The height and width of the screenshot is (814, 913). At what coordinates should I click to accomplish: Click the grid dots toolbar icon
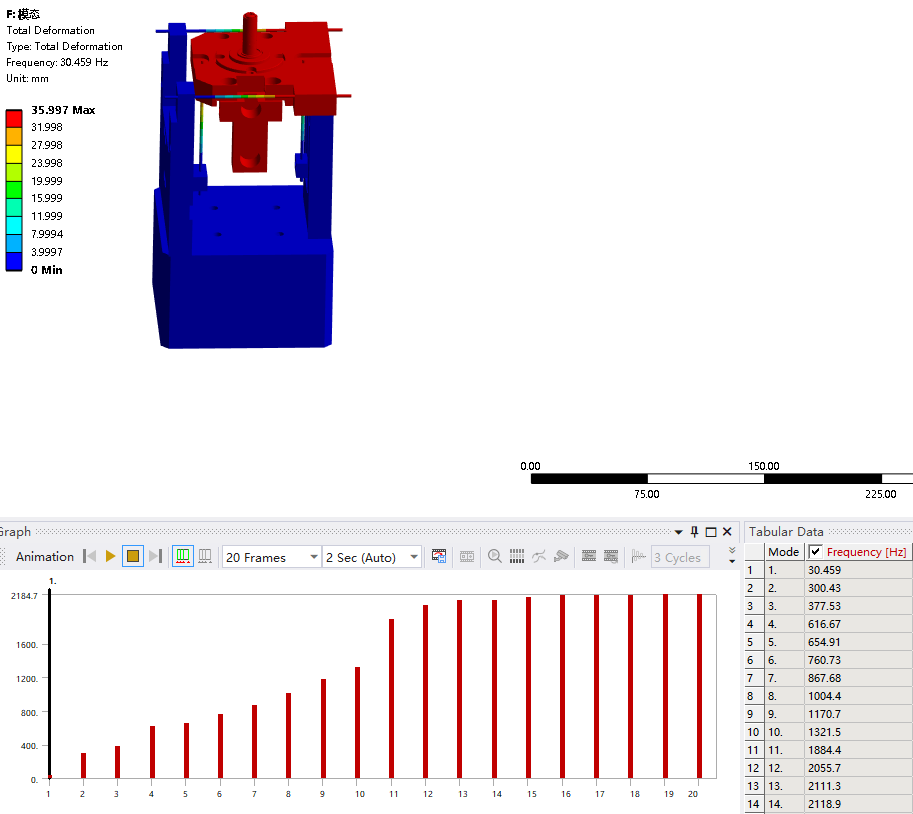517,556
